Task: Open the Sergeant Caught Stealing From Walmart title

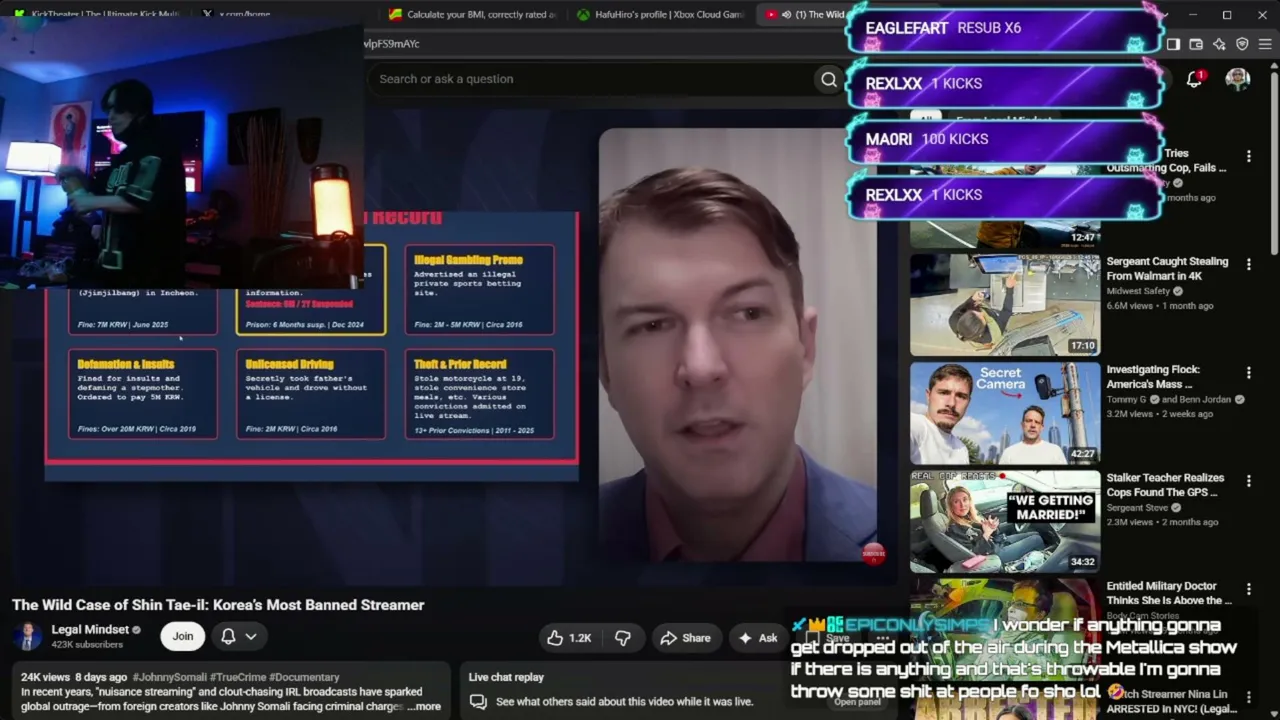Action: tap(1167, 269)
